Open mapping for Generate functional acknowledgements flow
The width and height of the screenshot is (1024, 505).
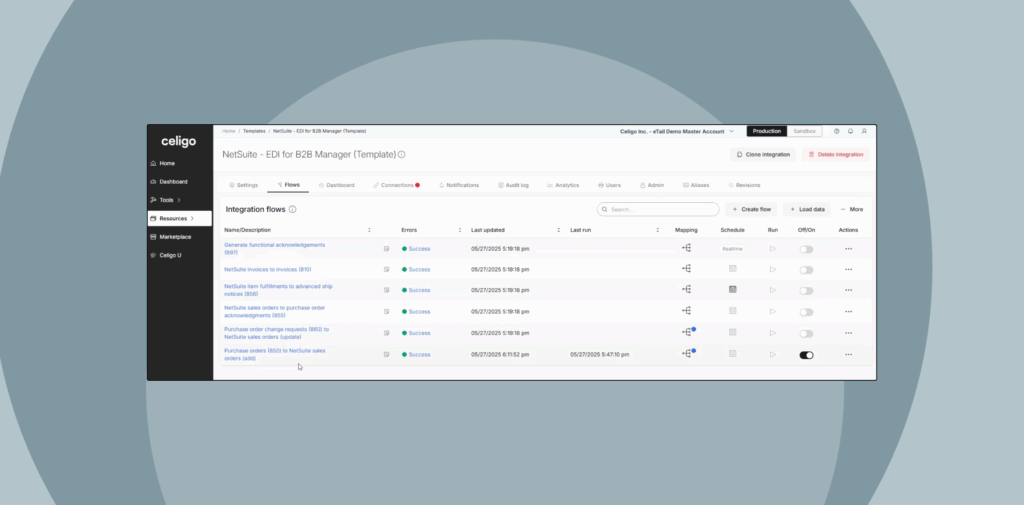687,248
